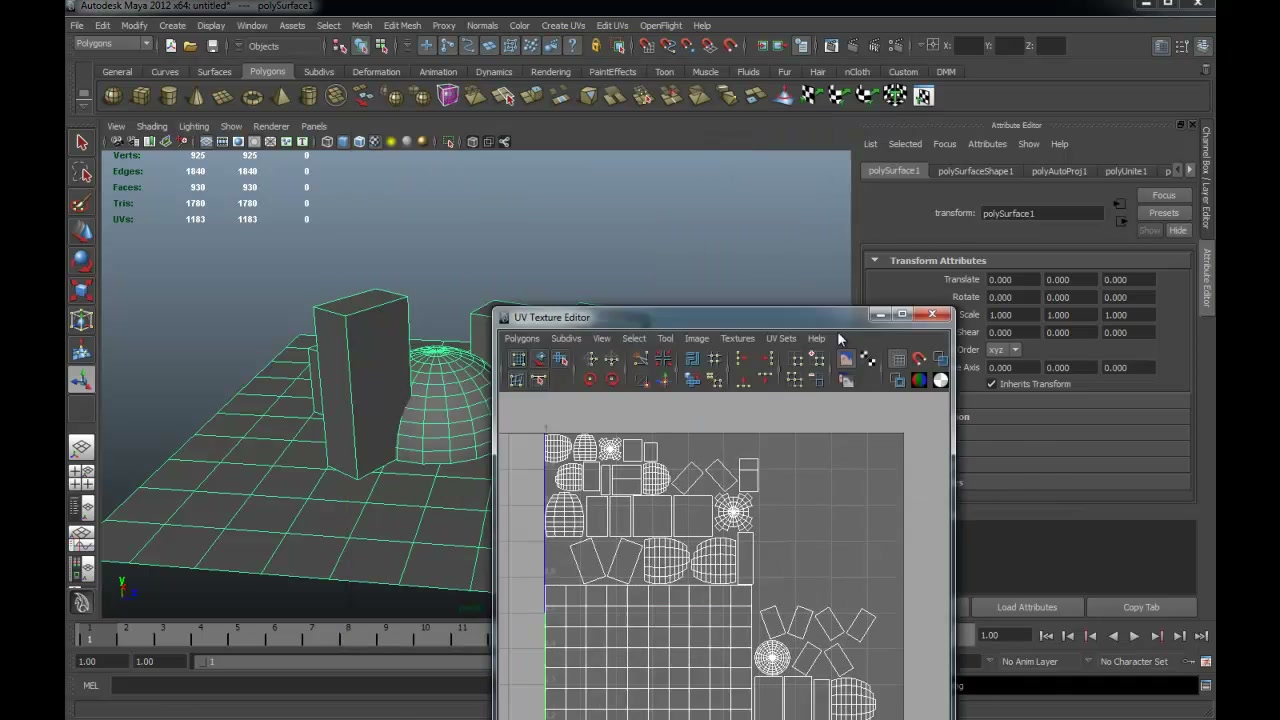This screenshot has height=720, width=1280.
Task: Click the range slider bar handle
Action: (205, 661)
